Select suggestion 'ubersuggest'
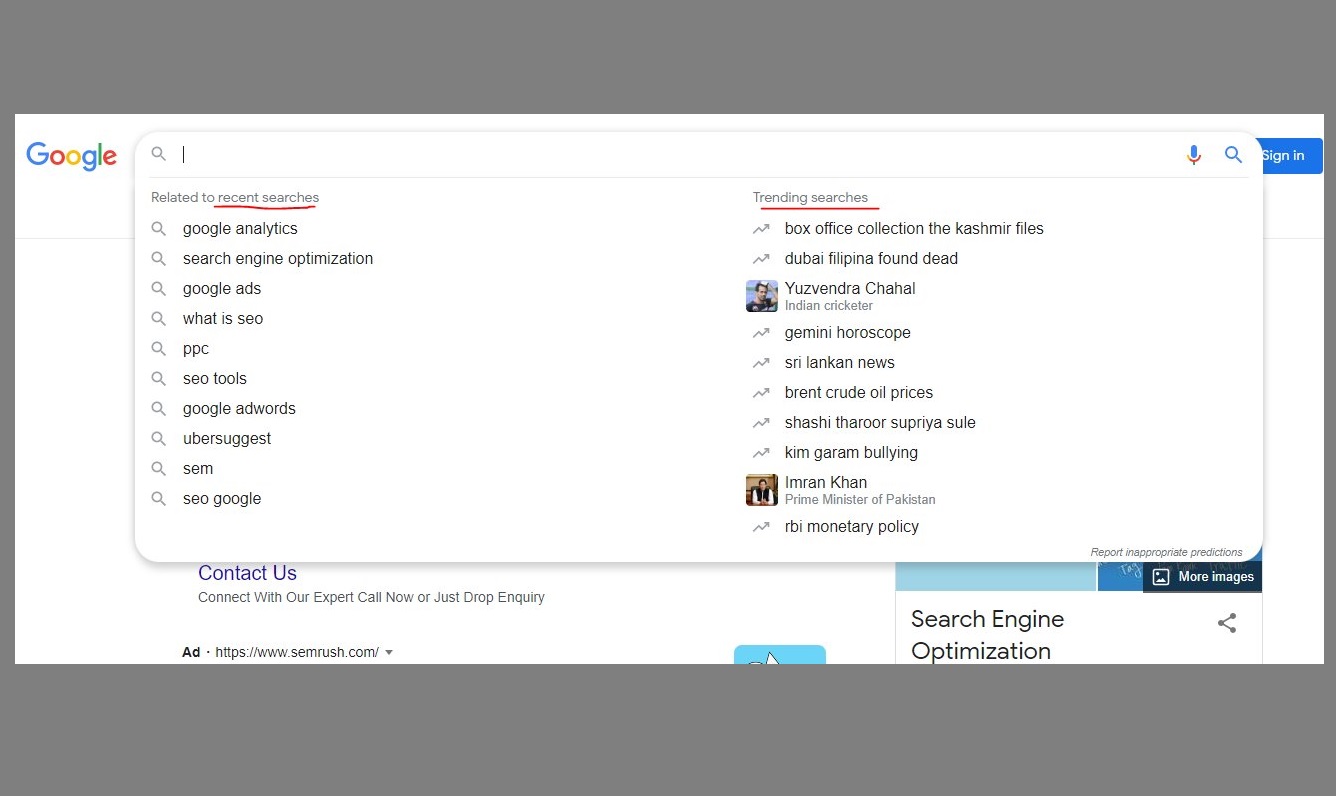Image resolution: width=1336 pixels, height=796 pixels. point(227,438)
